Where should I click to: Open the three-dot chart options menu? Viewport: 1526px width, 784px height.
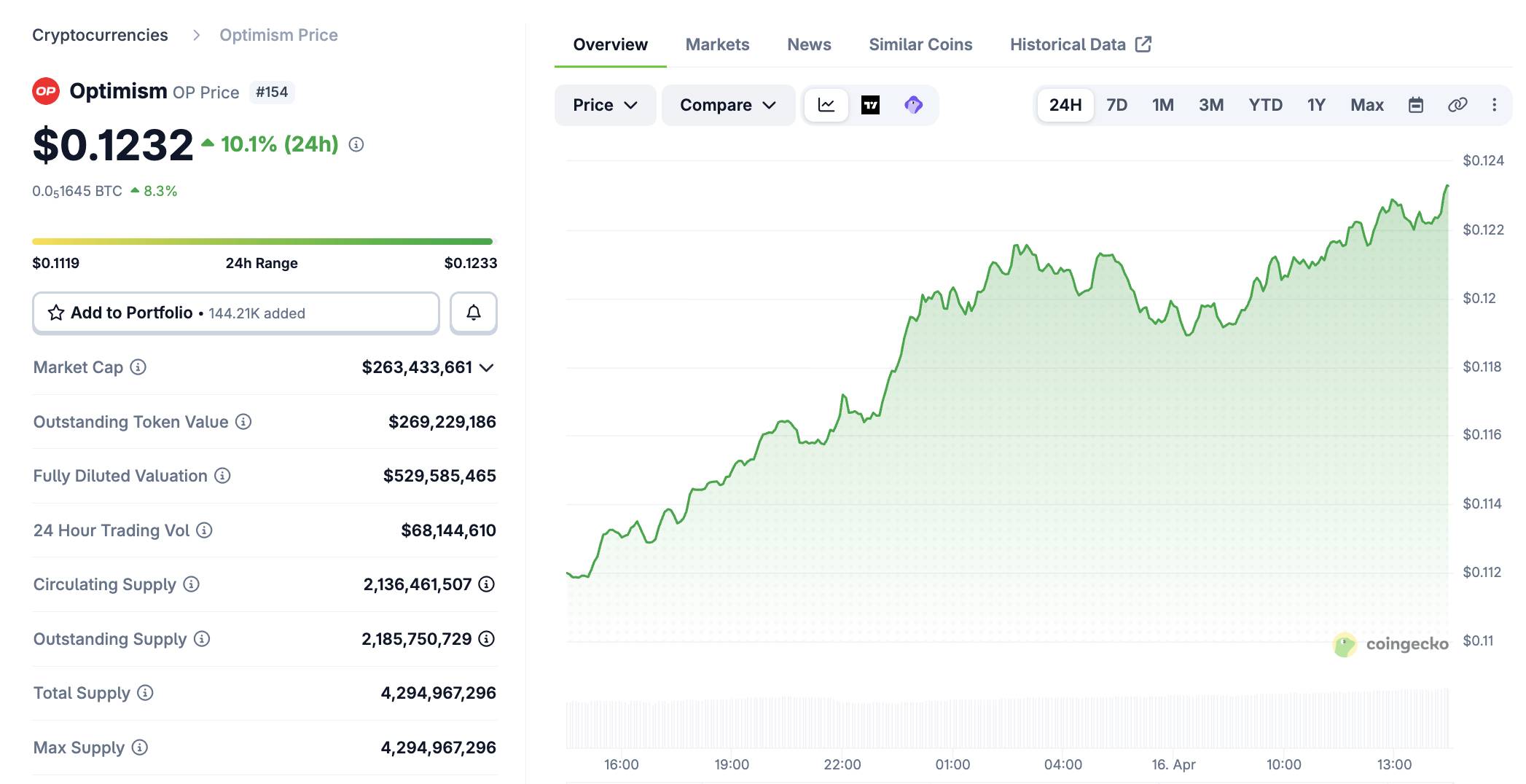pos(1495,105)
